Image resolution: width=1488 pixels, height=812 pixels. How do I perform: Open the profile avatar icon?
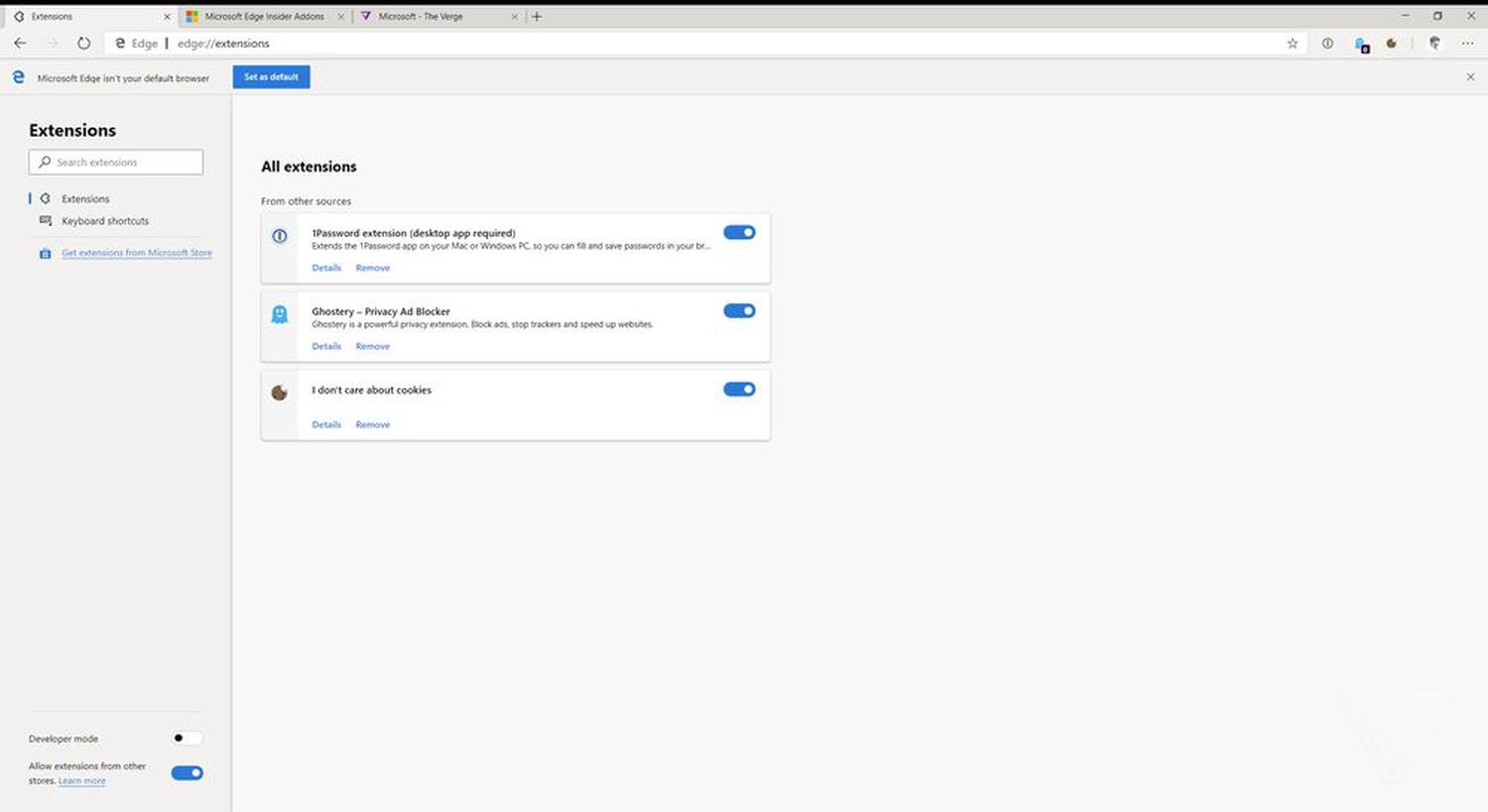(x=1434, y=44)
